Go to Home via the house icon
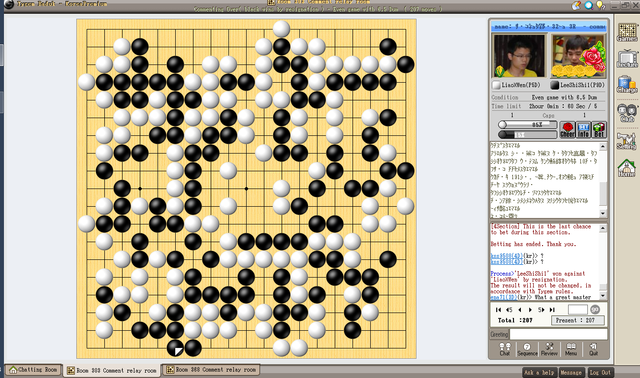 pos(627,167)
